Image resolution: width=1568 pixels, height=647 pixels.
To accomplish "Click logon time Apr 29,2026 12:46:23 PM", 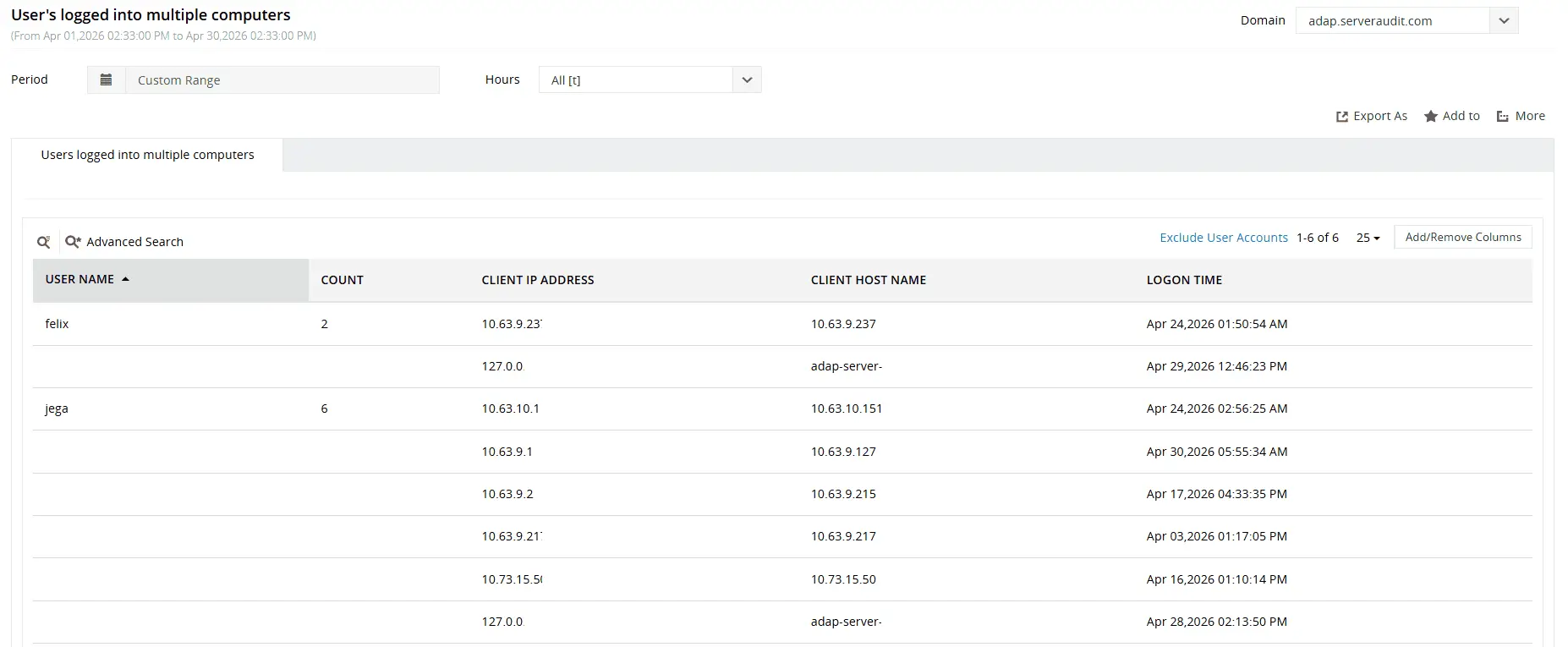I will [x=1217, y=366].
